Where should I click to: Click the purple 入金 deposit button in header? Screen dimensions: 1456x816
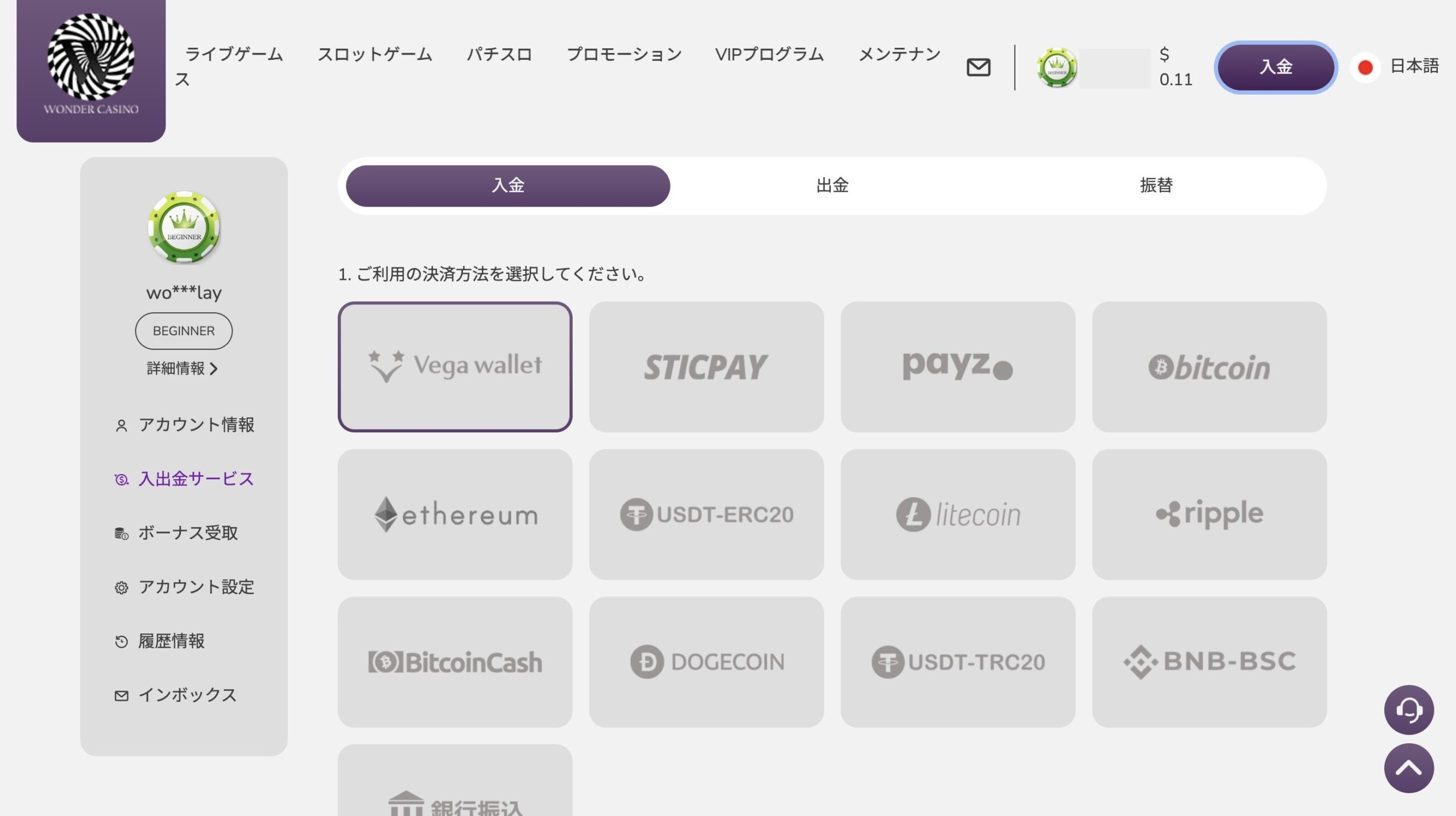(1276, 67)
